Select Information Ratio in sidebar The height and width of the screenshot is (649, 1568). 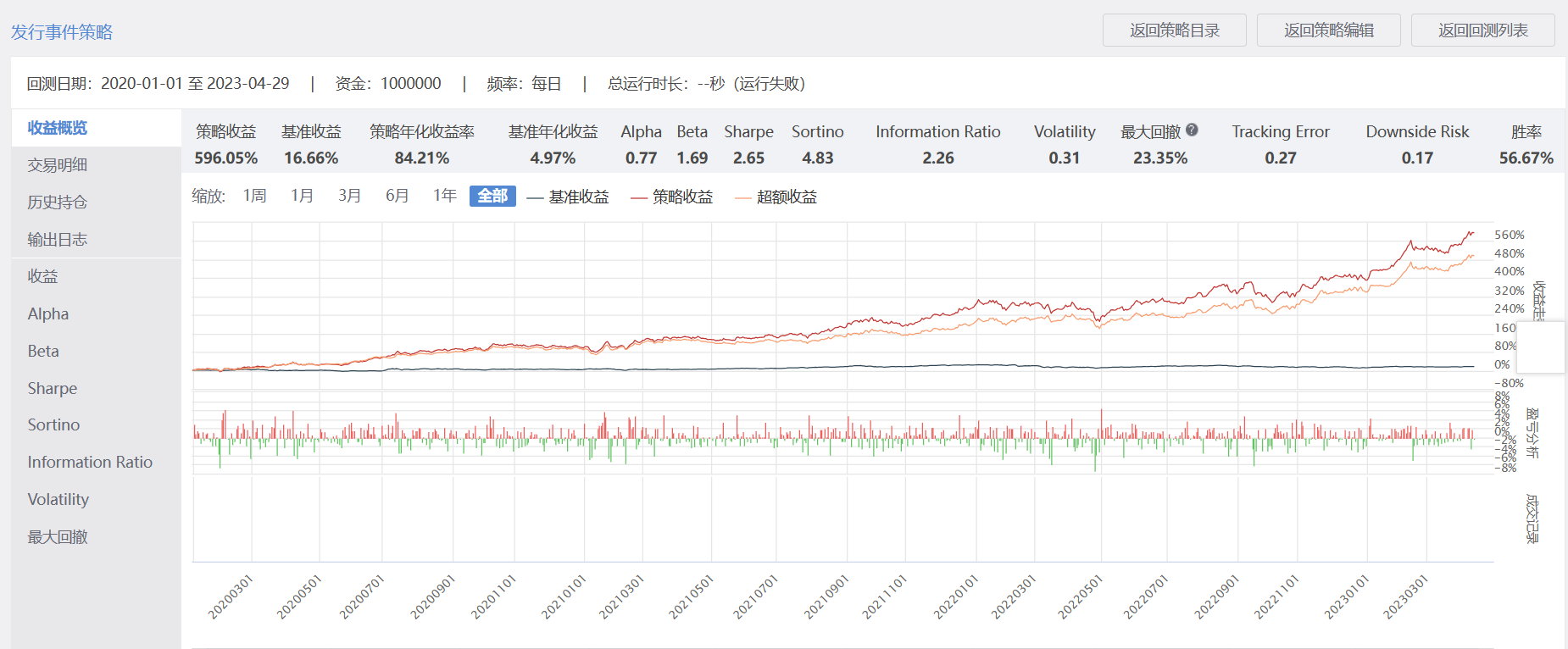coord(90,463)
